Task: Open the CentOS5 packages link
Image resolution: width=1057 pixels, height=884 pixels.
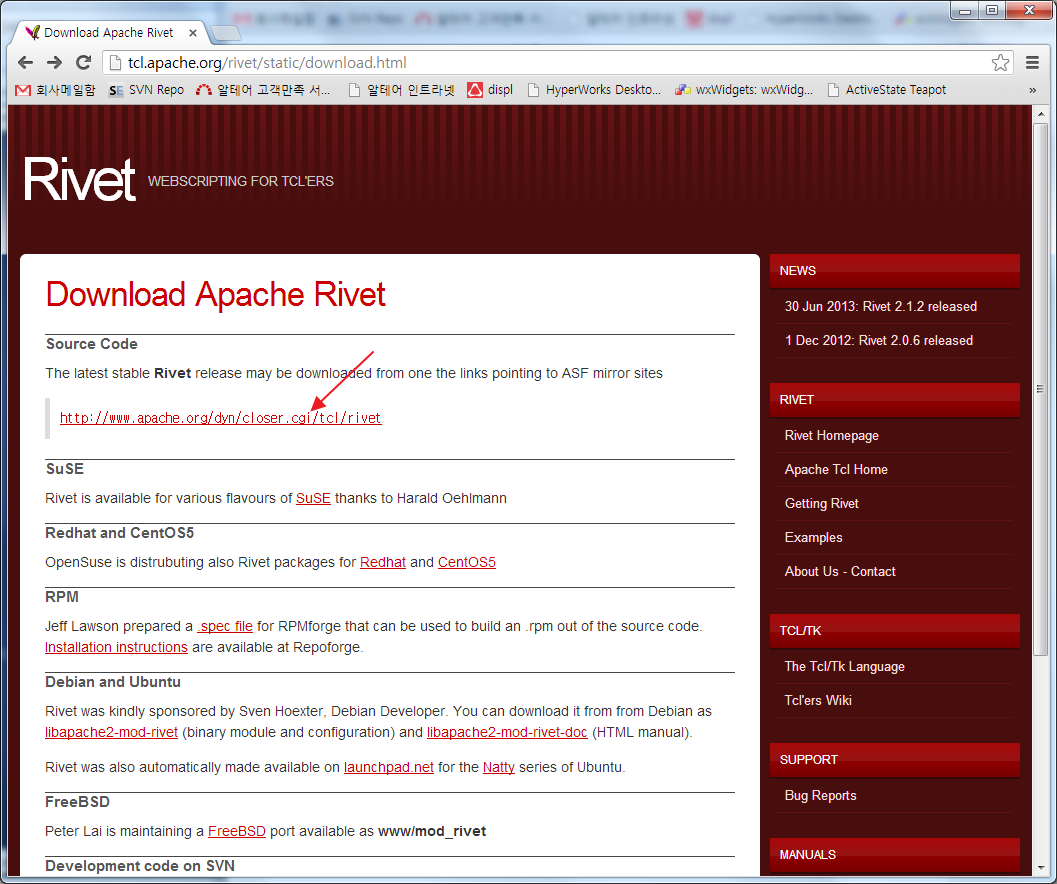Action: tap(466, 562)
